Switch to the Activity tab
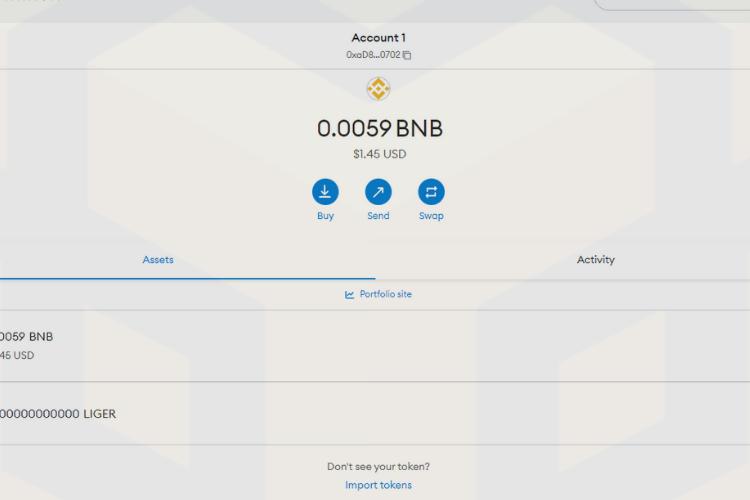The height and width of the screenshot is (500, 750). (x=596, y=260)
